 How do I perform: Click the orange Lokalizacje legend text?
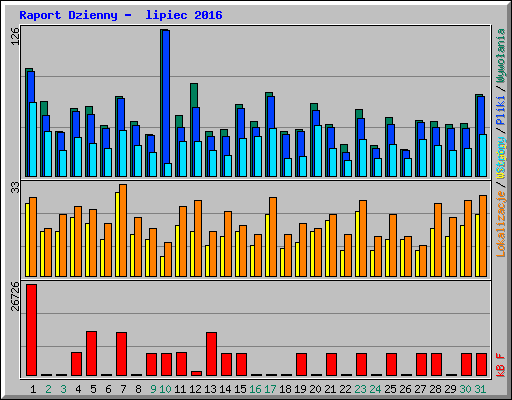coord(501,224)
